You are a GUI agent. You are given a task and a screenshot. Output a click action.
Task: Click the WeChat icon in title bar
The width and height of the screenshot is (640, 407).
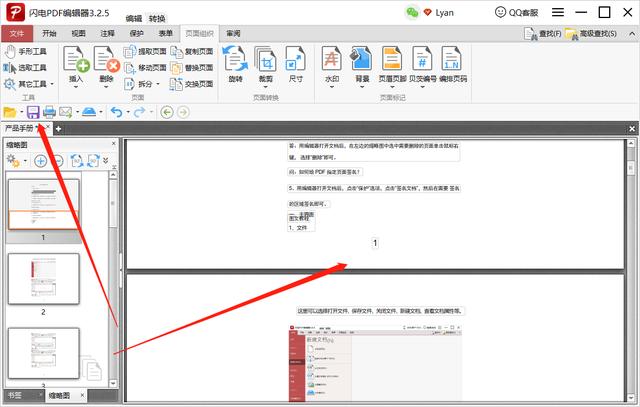click(x=412, y=13)
